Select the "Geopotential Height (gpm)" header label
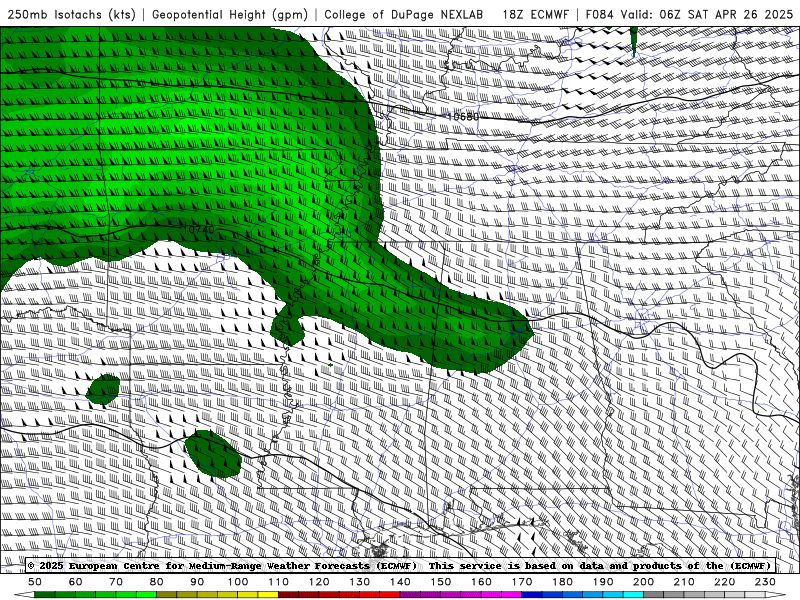The image size is (800, 600). pyautogui.click(x=230, y=14)
